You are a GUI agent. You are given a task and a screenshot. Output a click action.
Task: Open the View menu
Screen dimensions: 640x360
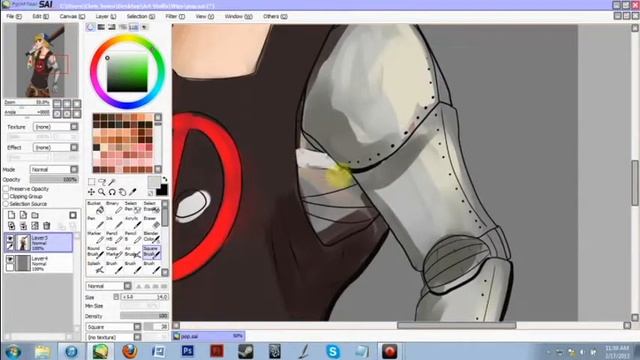click(204, 16)
